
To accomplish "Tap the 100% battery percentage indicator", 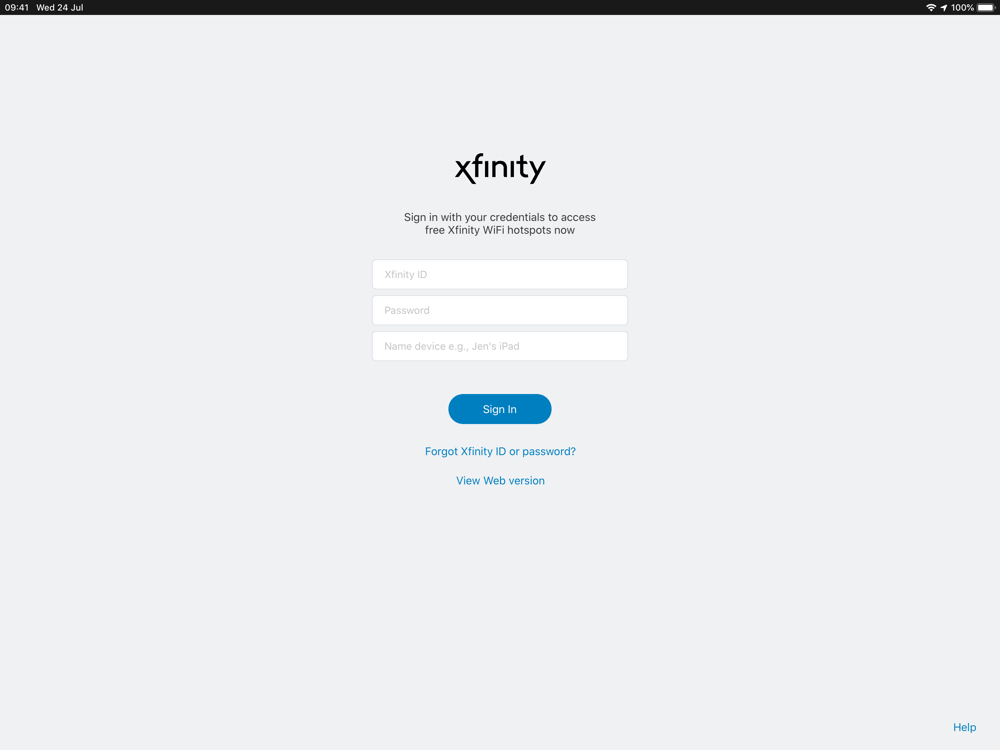I will tap(962, 8).
